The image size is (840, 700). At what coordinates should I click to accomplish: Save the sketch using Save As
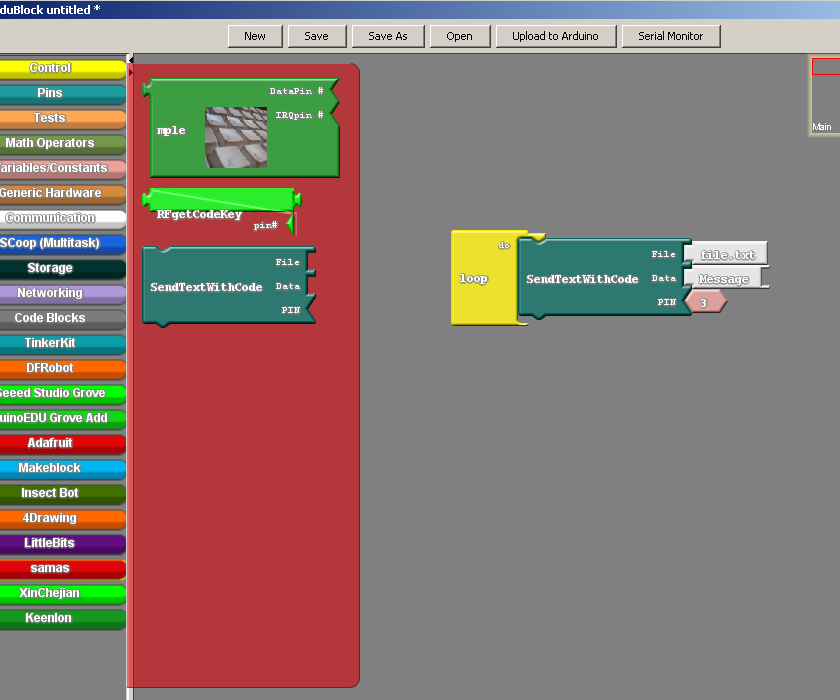[x=388, y=36]
